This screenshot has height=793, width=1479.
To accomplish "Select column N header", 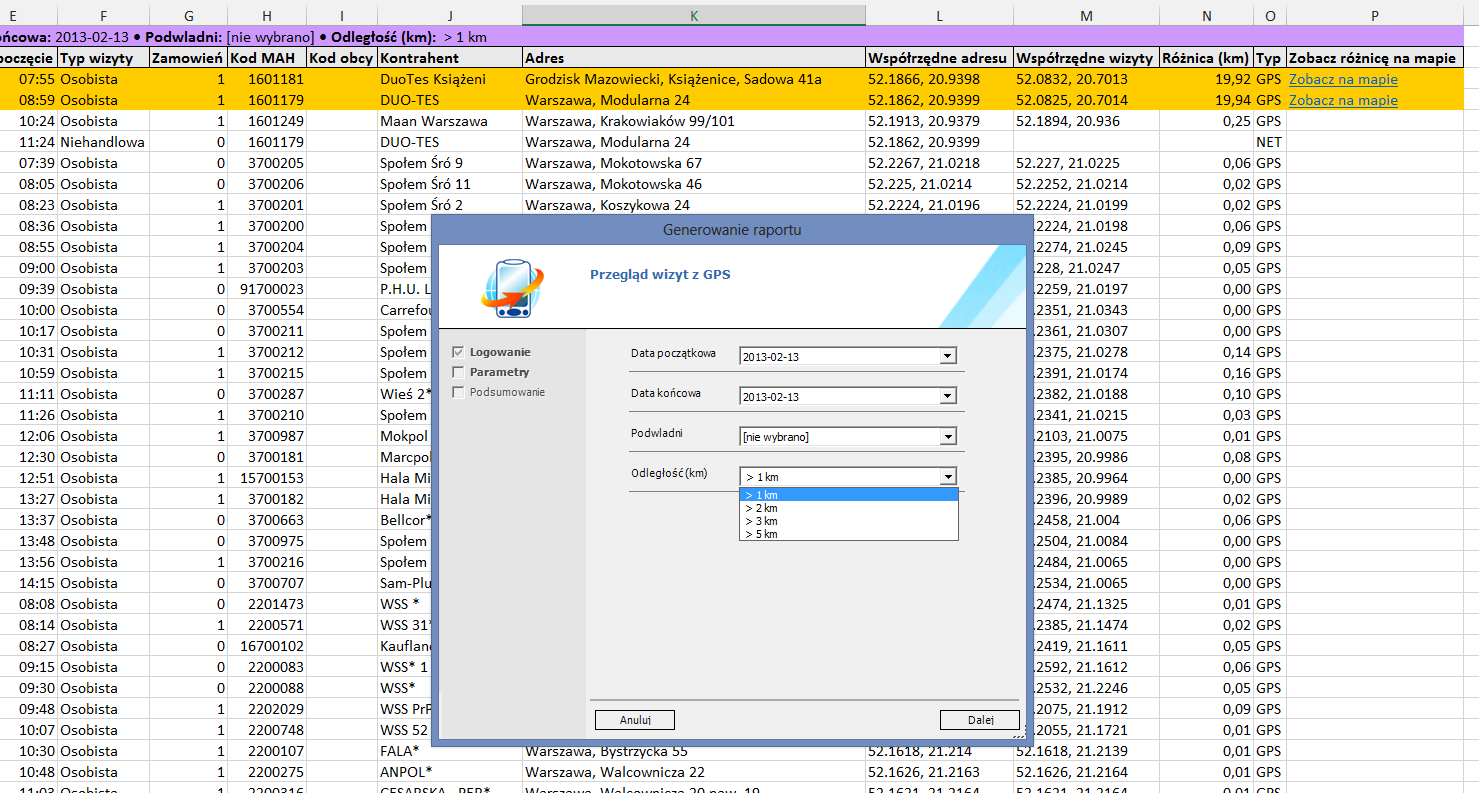I will pos(1206,16).
